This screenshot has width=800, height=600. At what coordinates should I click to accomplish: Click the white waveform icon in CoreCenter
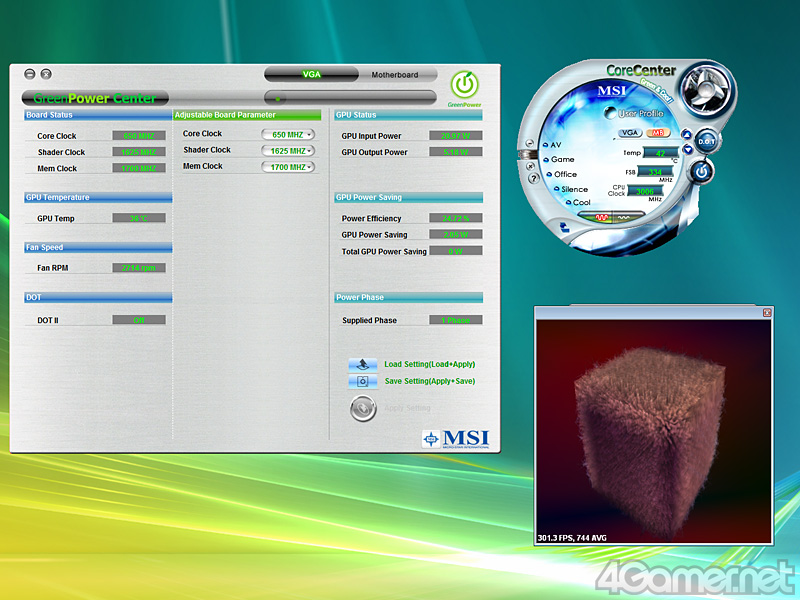(x=623, y=217)
